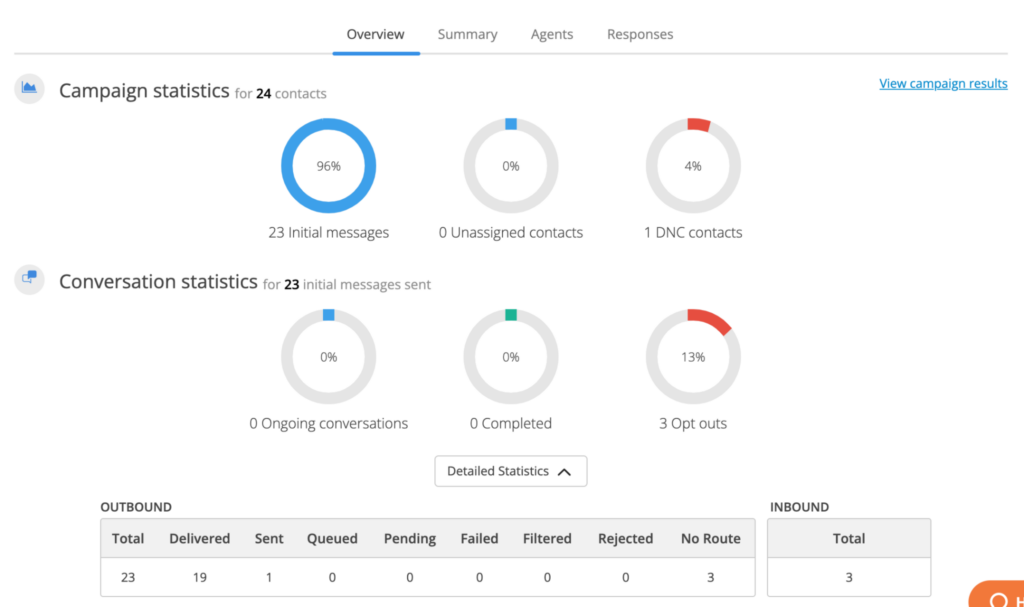Viewport: 1024px width, 607px height.
Task: Click the Sent column header
Action: pos(269,538)
